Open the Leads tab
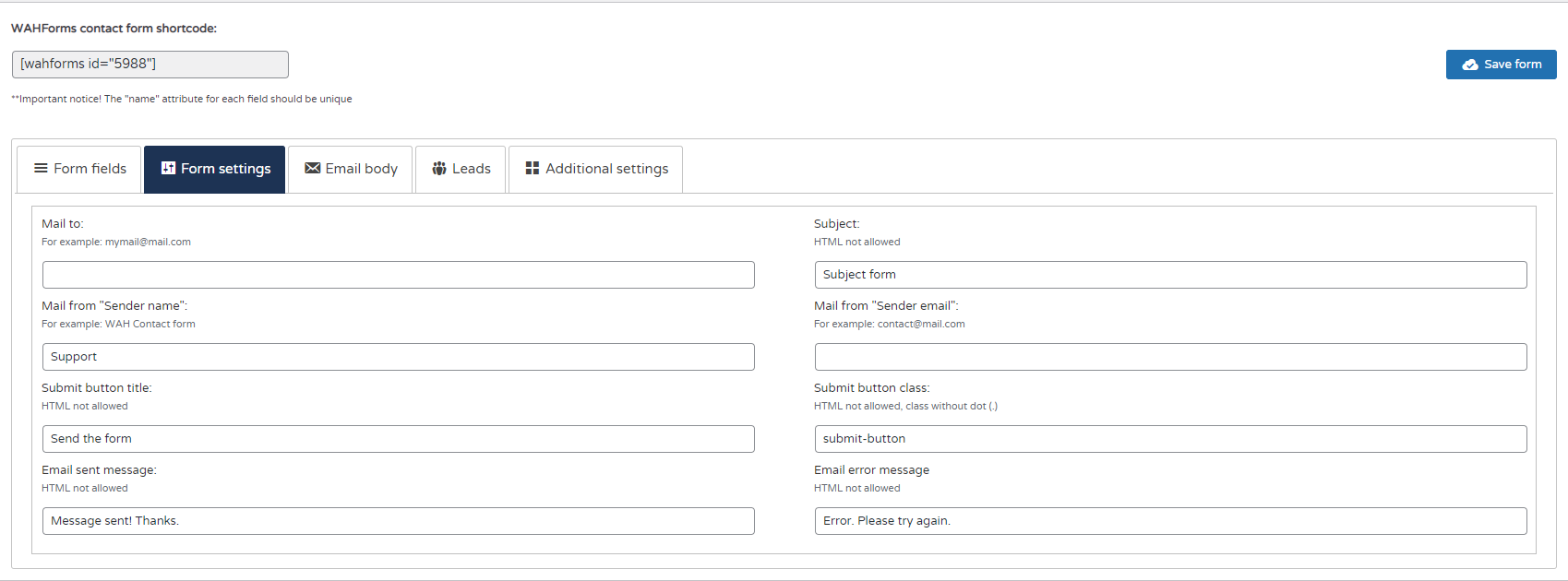1568x581 pixels. coord(461,169)
